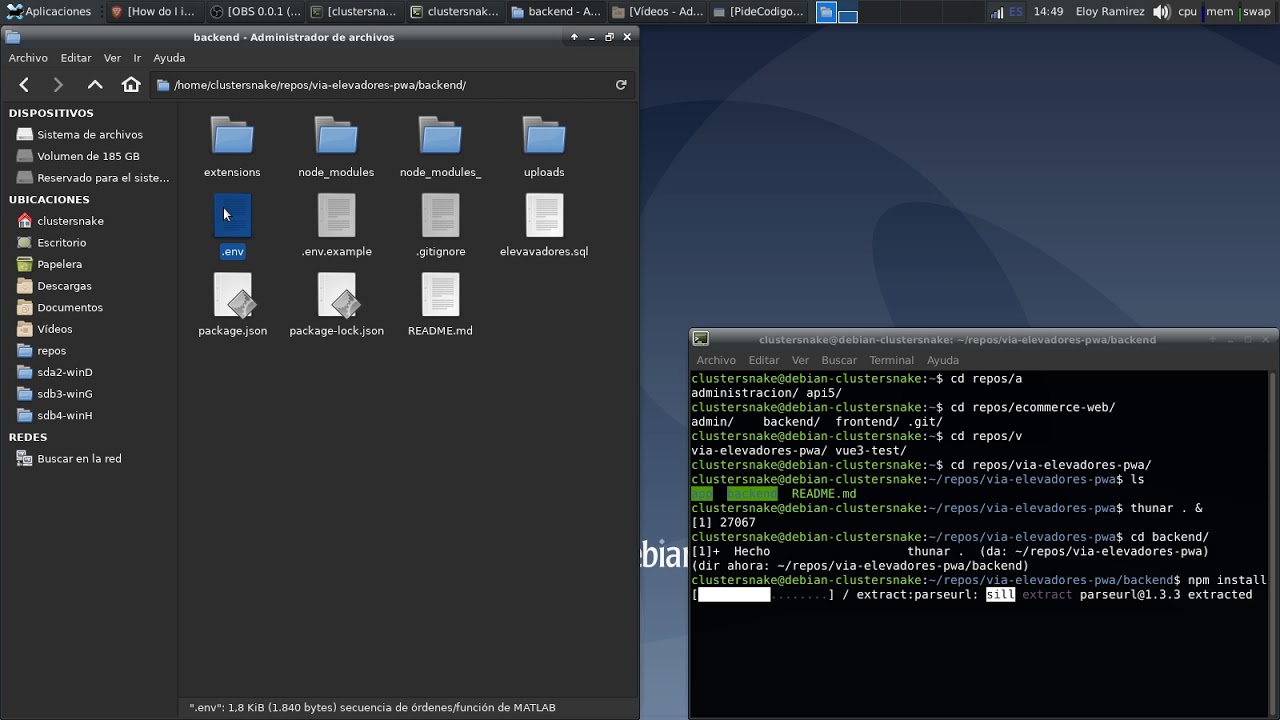Switch to the PideCodigo taskbar window
The height and width of the screenshot is (720, 1280).
point(759,12)
